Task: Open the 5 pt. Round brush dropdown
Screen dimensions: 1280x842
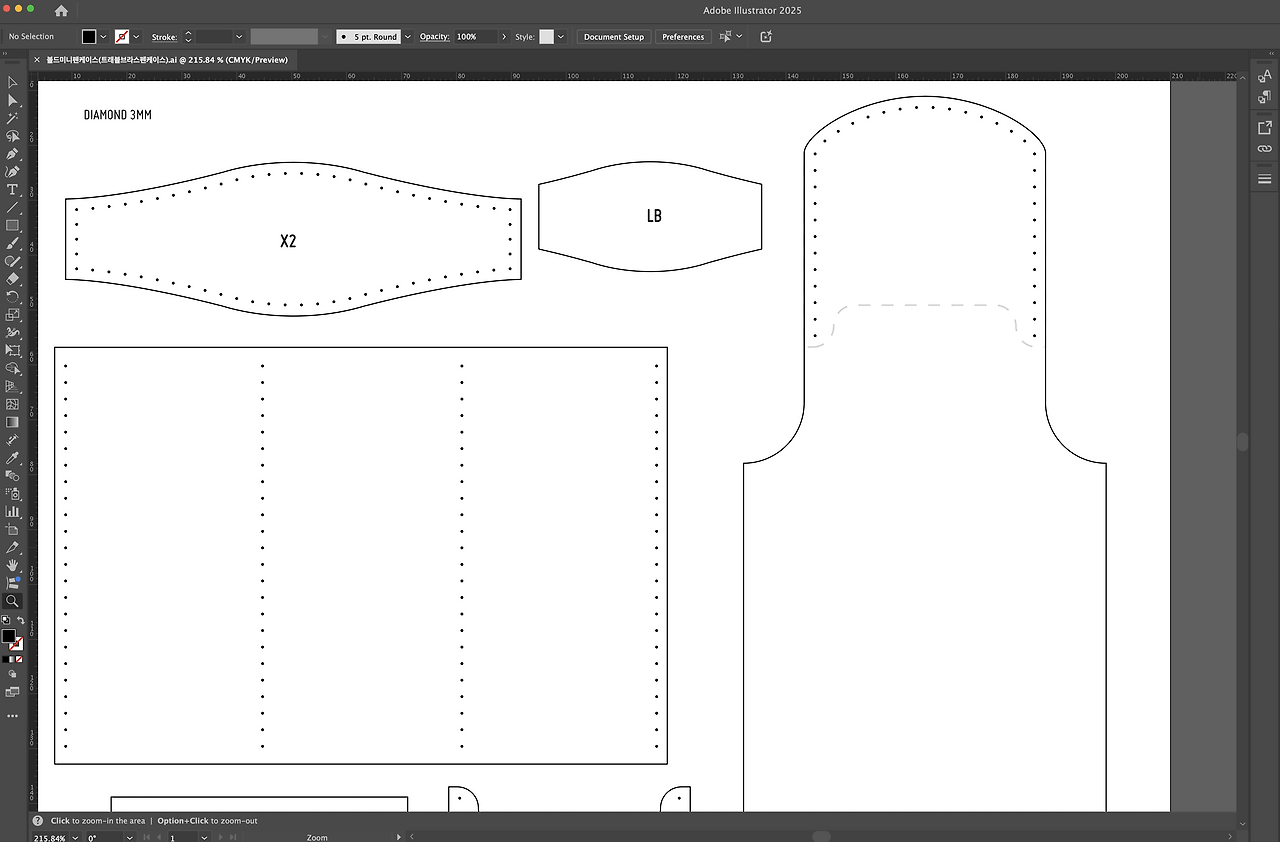Action: coord(408,37)
